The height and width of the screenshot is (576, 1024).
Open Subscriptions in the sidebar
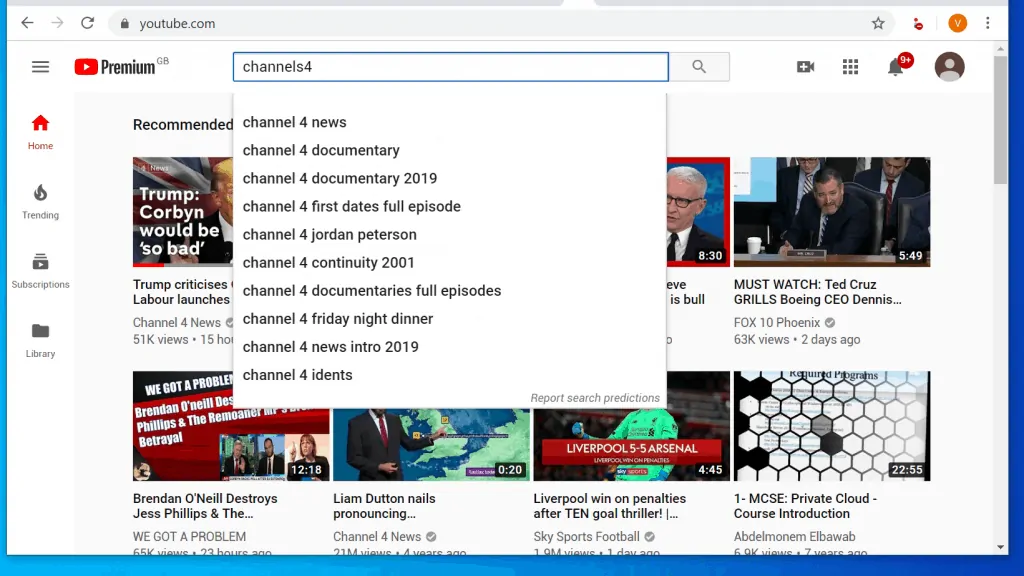(40, 271)
